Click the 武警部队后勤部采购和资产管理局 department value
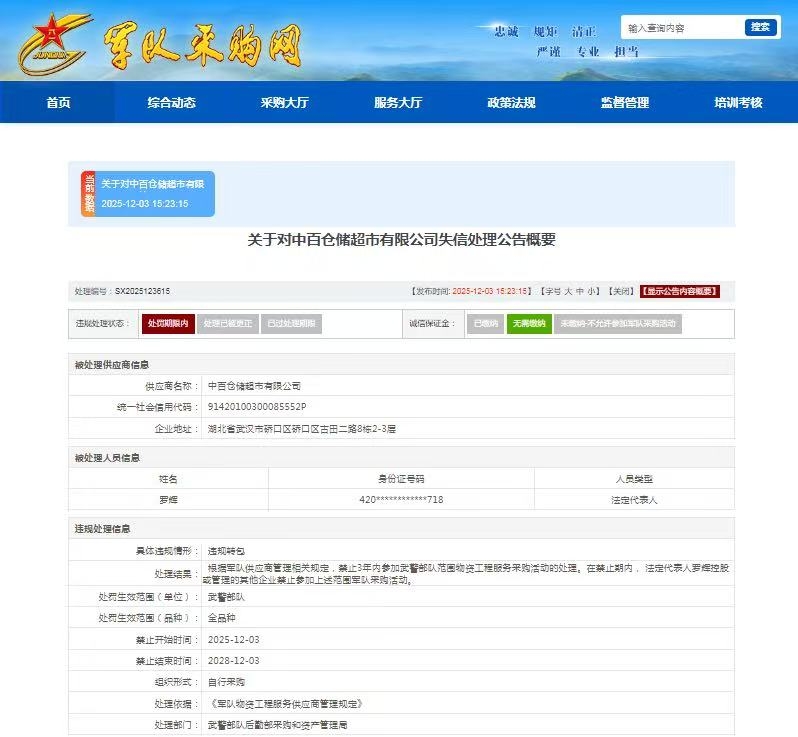This screenshot has height=737, width=798. (x=277, y=725)
